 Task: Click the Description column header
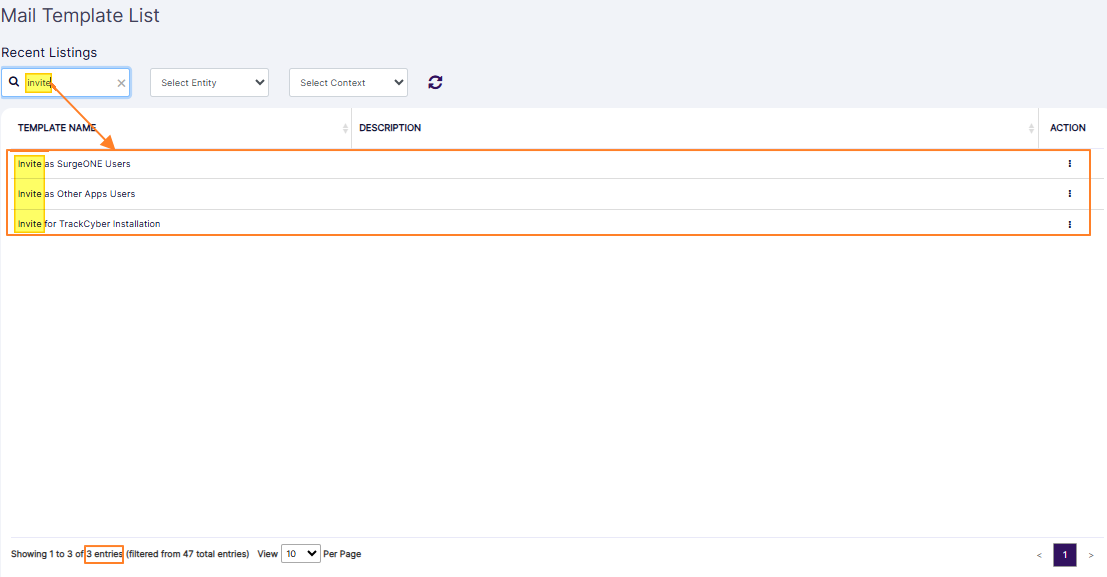[x=390, y=127]
